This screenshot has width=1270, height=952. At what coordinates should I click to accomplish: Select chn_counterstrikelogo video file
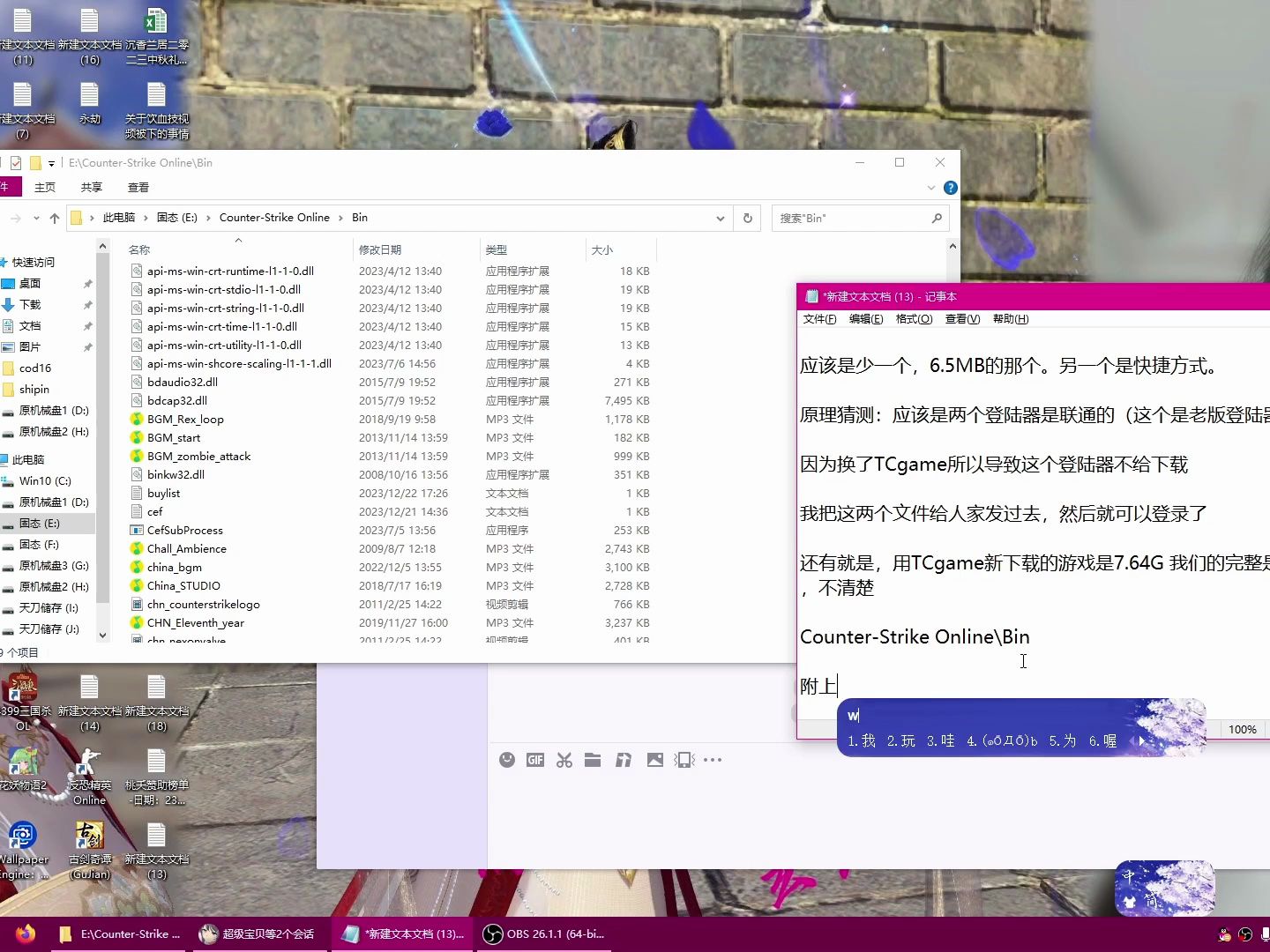tap(391, 605)
